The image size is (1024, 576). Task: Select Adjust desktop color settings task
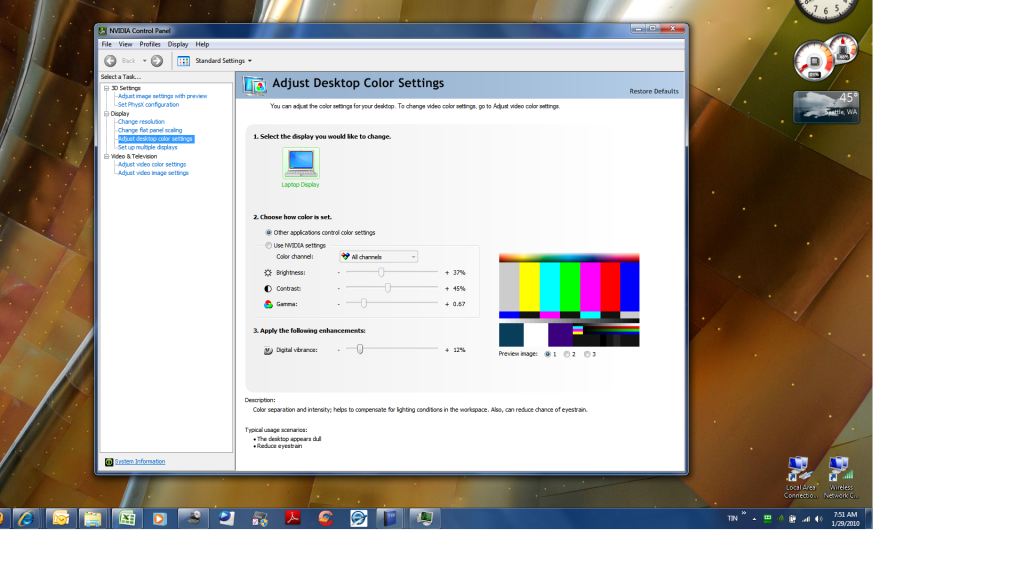(x=155, y=139)
